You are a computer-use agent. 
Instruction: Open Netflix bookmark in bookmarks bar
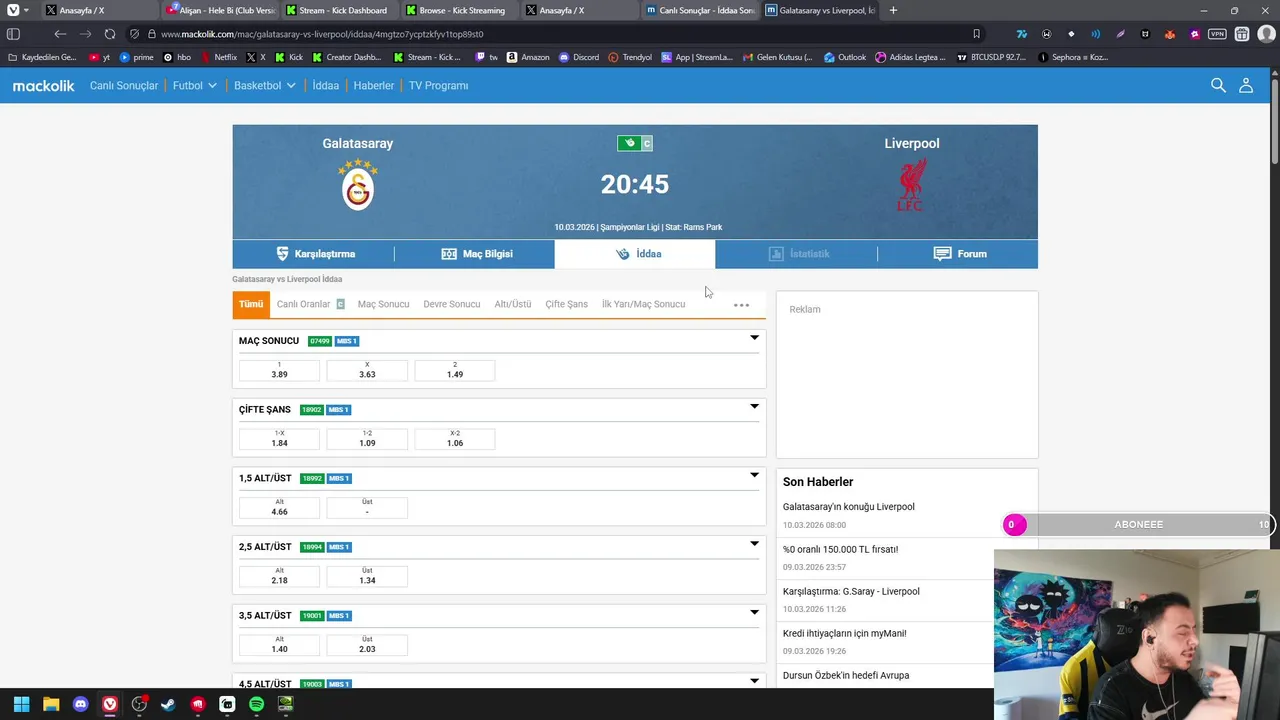coord(218,57)
